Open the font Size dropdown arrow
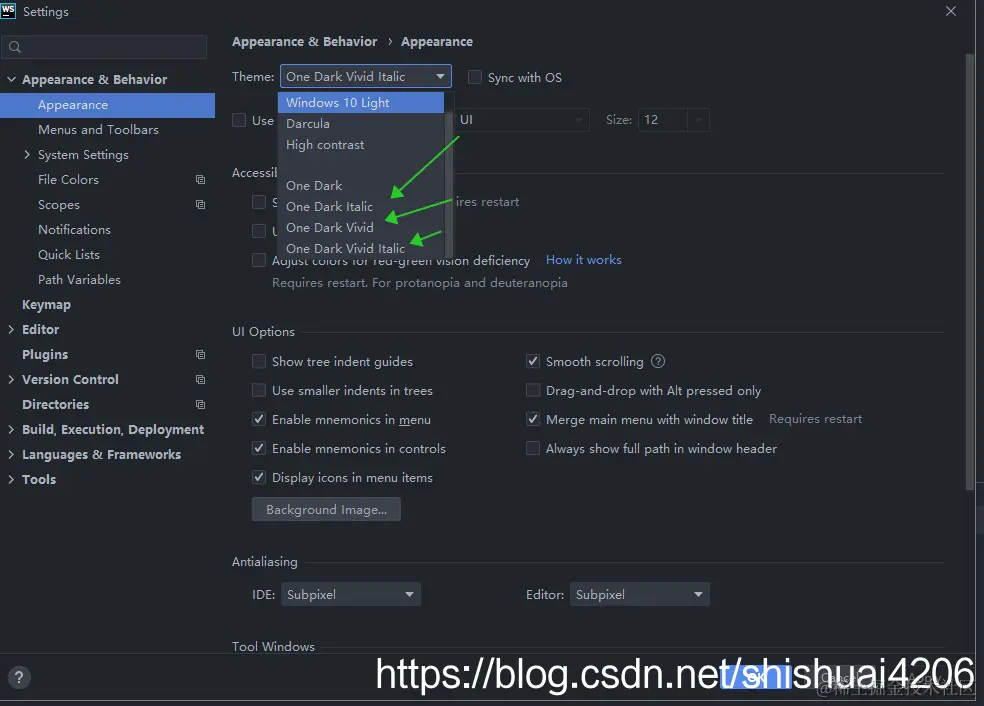 pyautogui.click(x=698, y=120)
